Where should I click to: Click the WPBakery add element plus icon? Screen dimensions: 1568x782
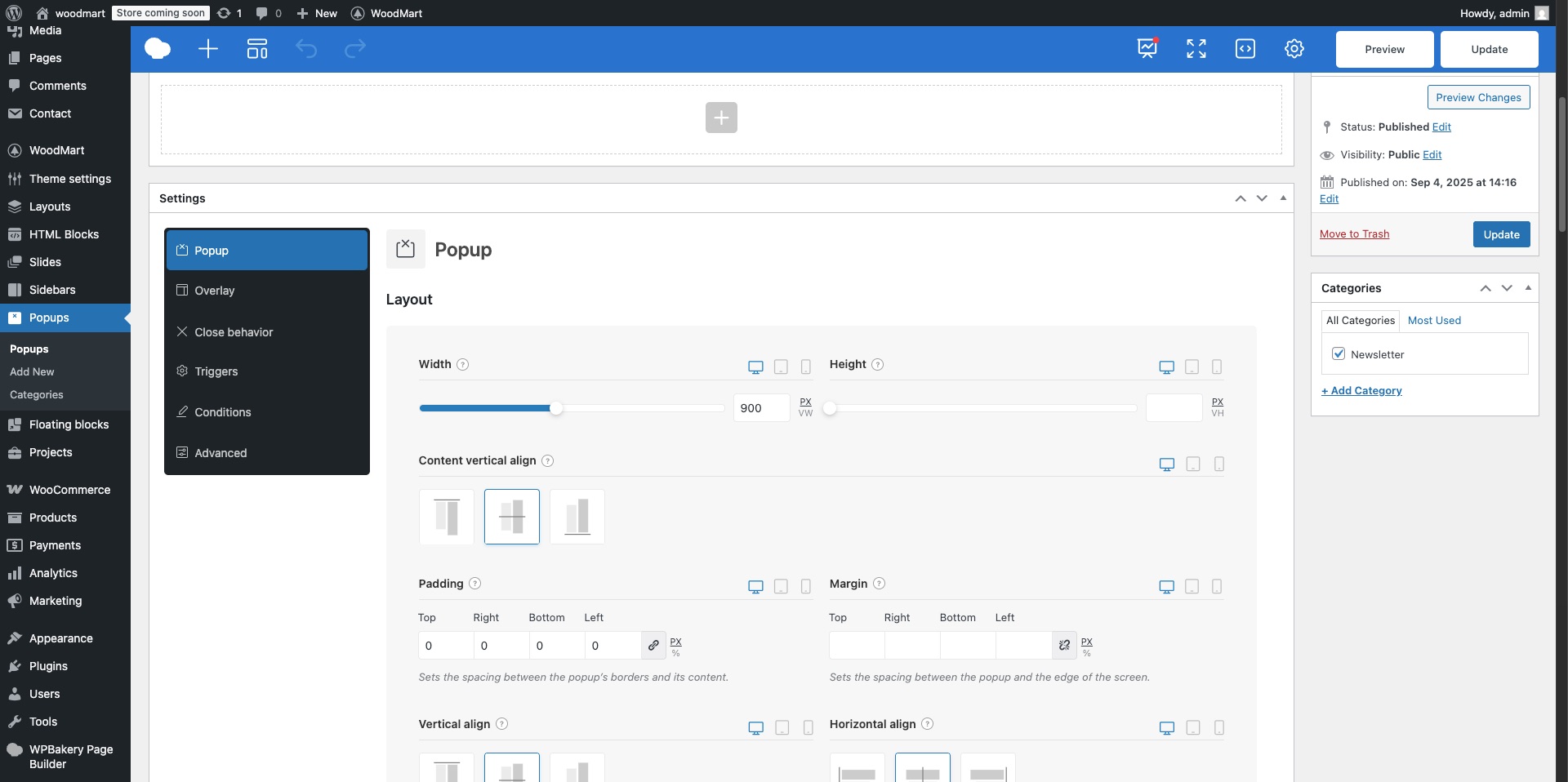(x=208, y=49)
